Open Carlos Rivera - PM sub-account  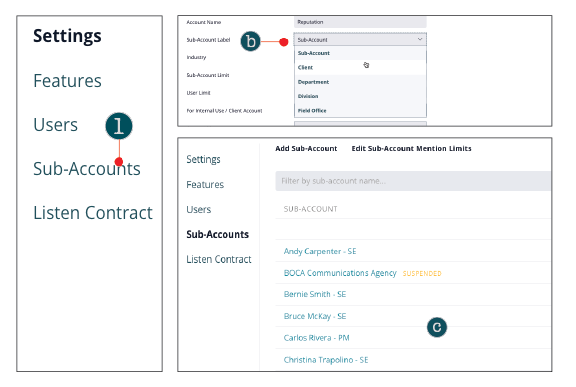pyautogui.click(x=316, y=338)
